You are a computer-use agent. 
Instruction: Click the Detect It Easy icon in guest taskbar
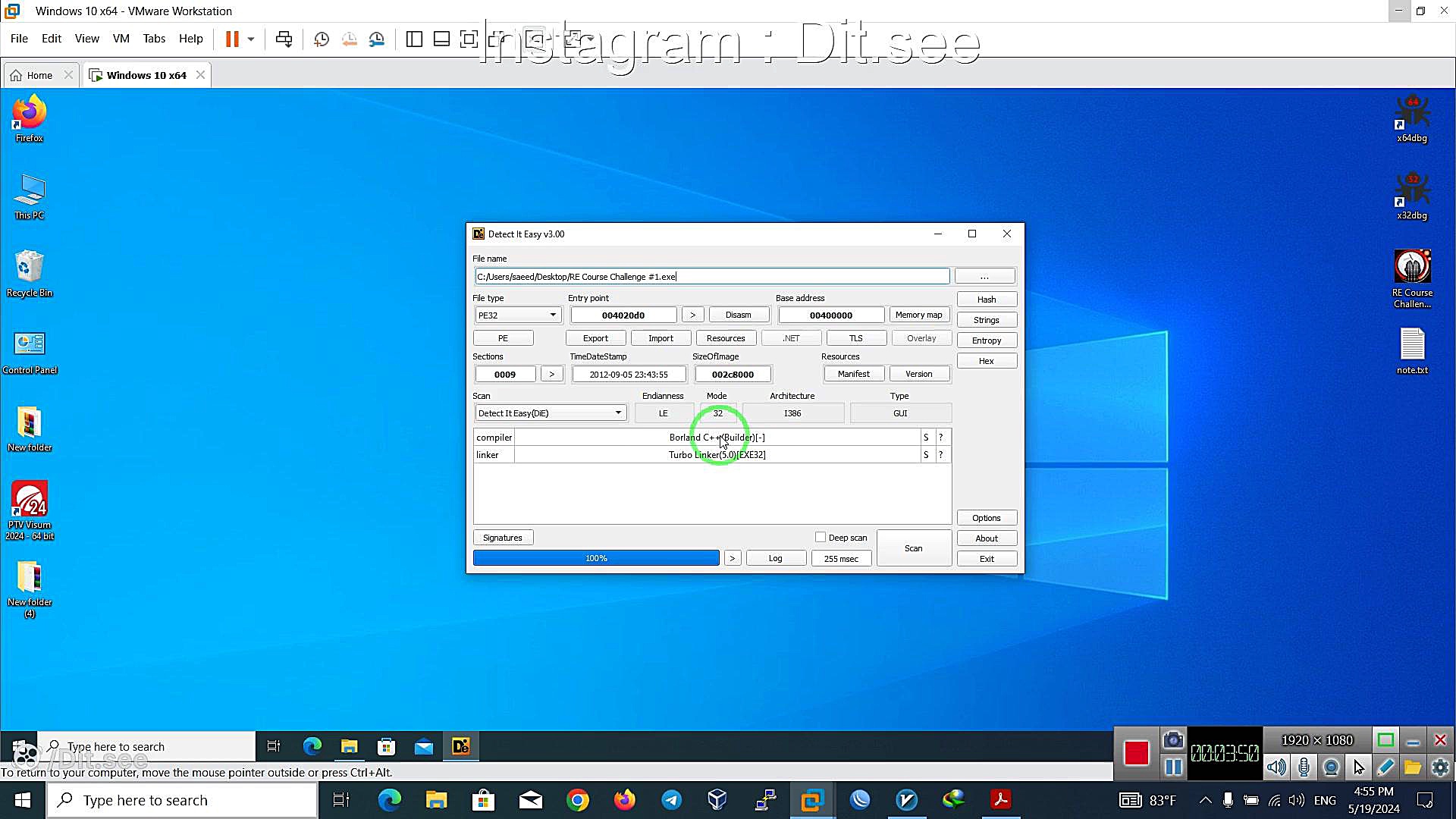click(461, 746)
